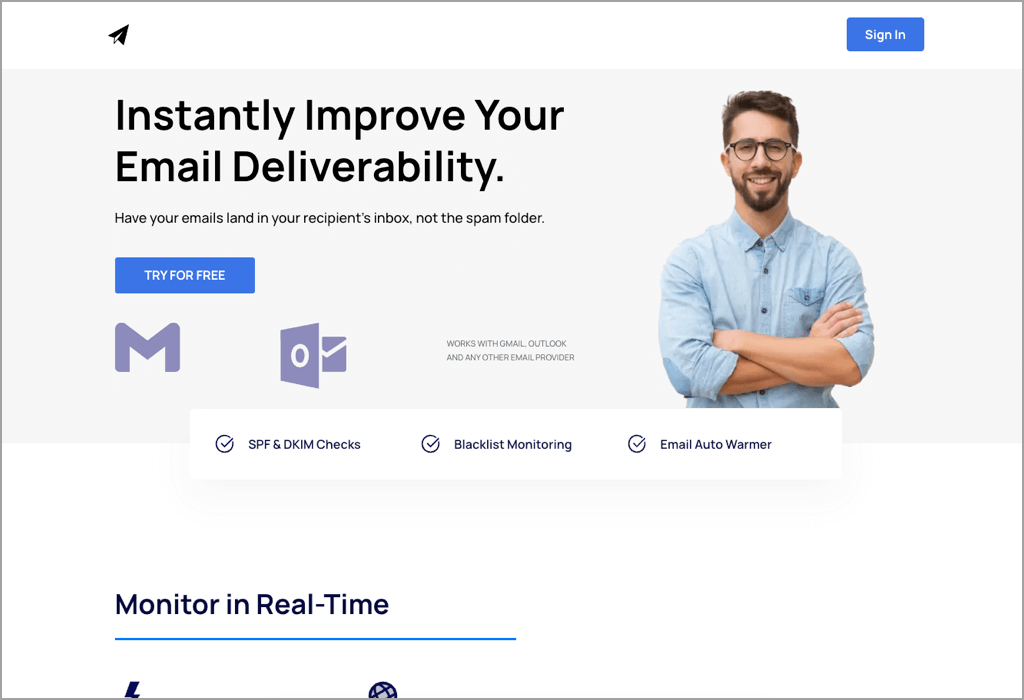Click the "Email Auto Warmer" text

(x=716, y=445)
